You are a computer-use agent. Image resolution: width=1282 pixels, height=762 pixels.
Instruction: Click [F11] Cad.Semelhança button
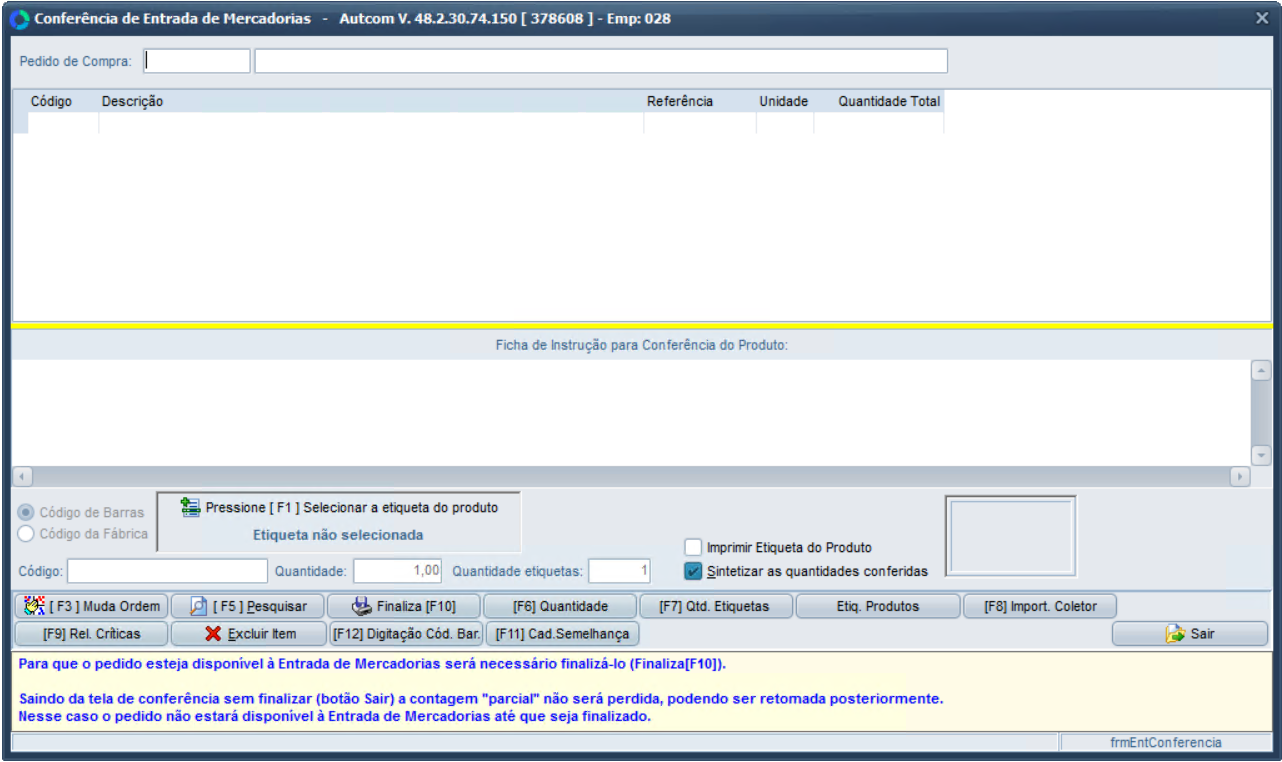(x=562, y=634)
